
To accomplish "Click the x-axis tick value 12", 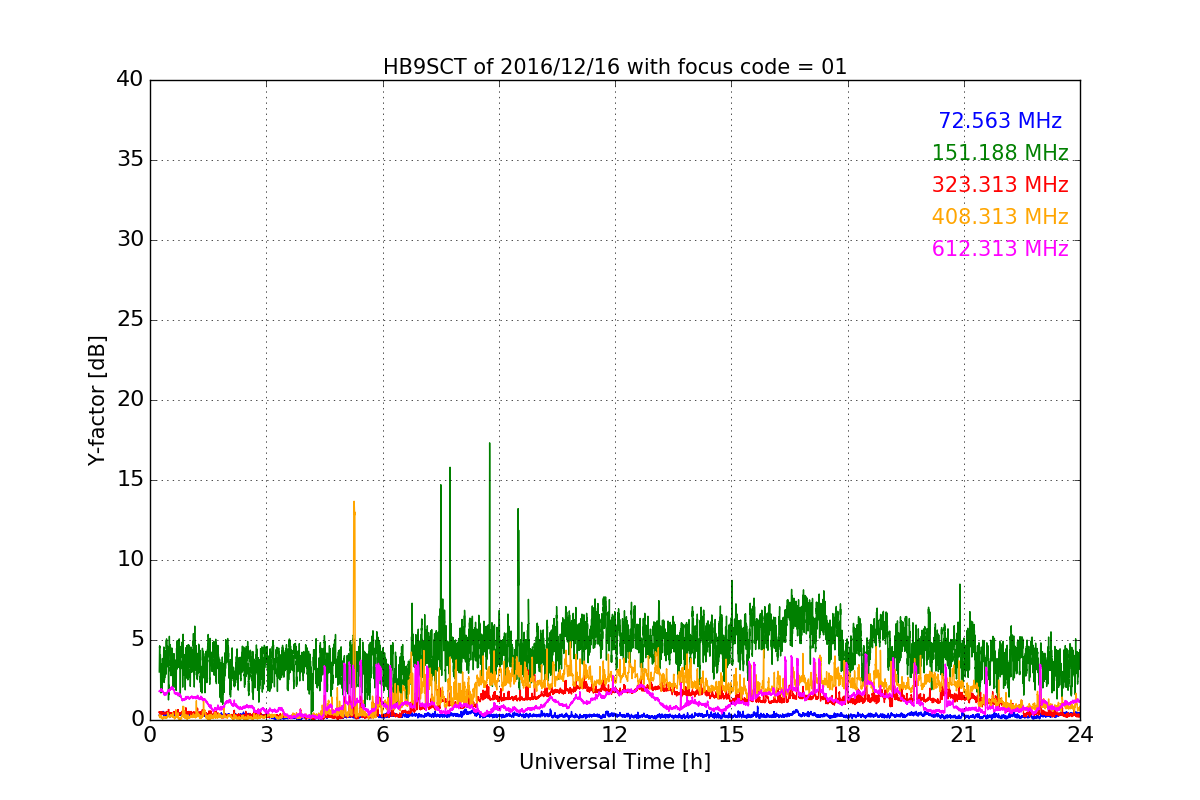I will click(x=615, y=735).
